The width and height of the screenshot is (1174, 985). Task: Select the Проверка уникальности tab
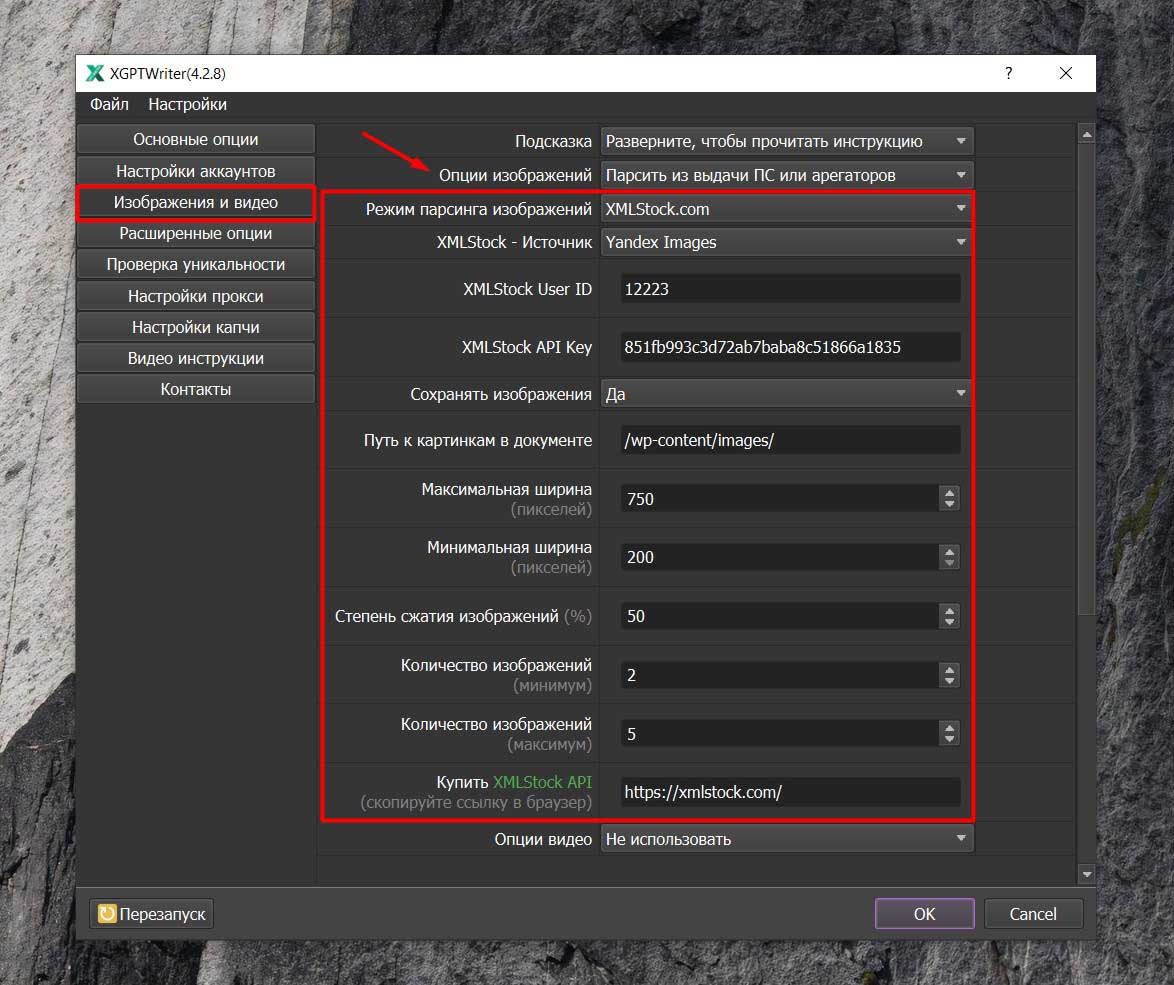(x=196, y=264)
